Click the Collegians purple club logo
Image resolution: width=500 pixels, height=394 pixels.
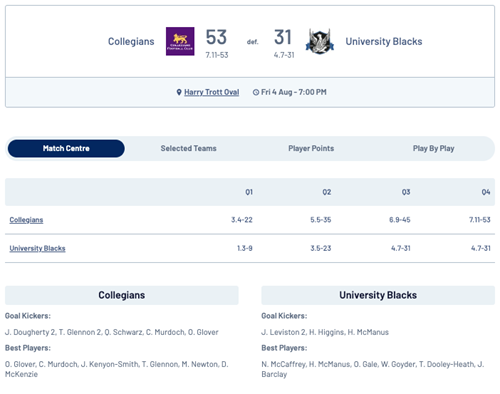180,41
